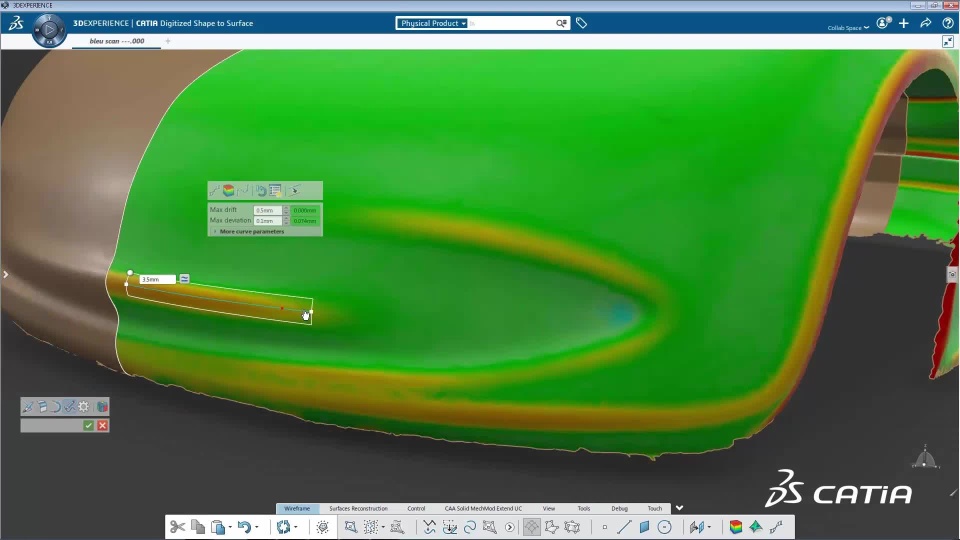Select the blue Plane tool icon
Screen dimensions: 960x540
click(644, 527)
